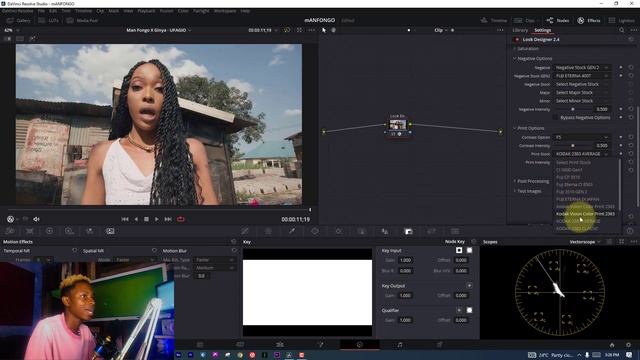Open the Workspace menu
Image resolution: width=640 pixels, height=360 pixels.
(225, 11)
